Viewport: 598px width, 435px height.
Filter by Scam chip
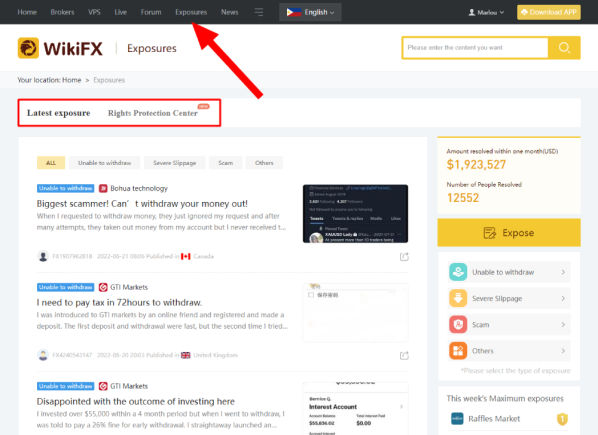click(225, 163)
